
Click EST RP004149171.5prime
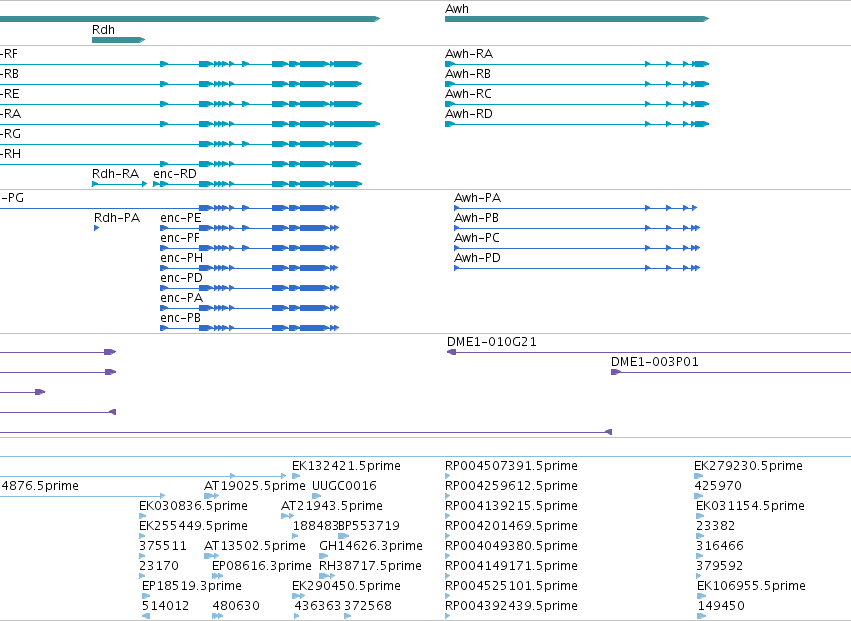point(511,566)
